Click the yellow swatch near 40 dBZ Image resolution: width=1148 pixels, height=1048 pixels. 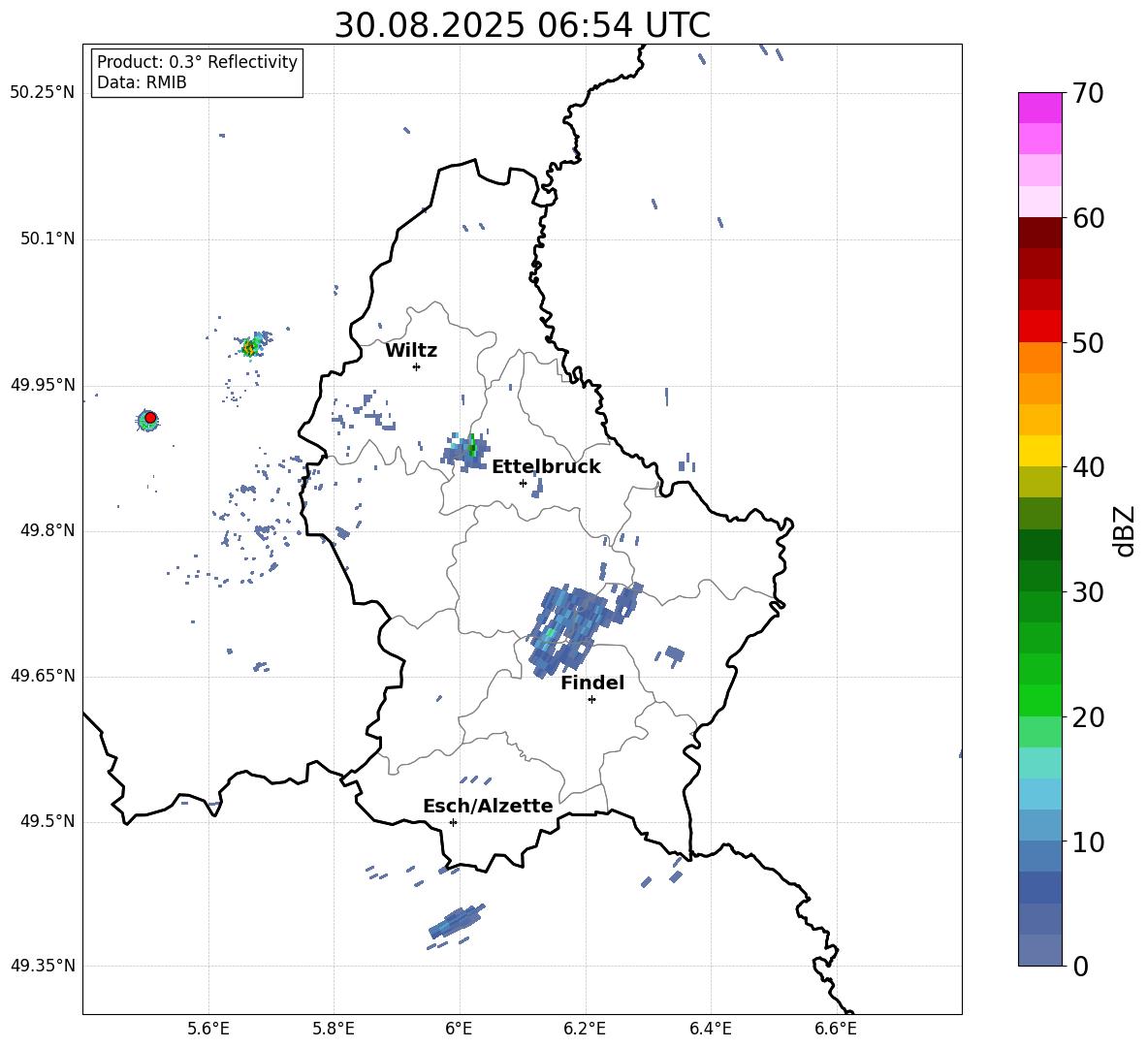[1039, 451]
